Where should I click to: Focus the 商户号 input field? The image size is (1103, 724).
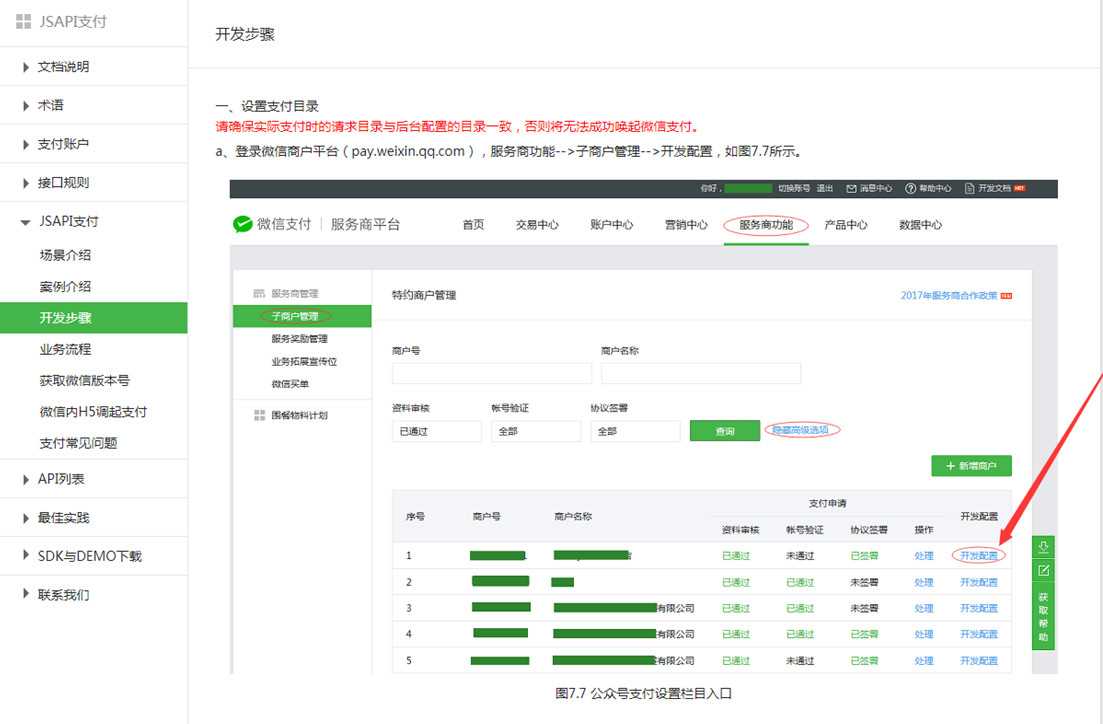click(492, 373)
